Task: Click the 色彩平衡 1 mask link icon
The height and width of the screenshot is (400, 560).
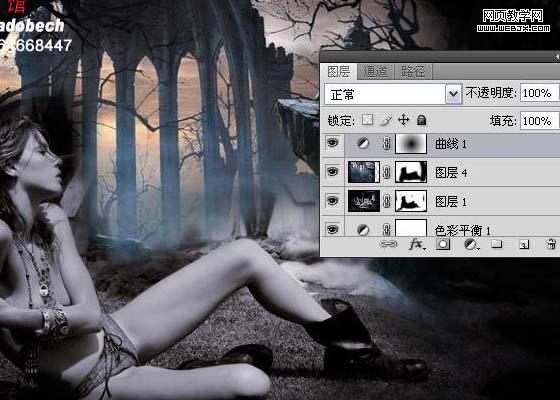Action: (386, 230)
